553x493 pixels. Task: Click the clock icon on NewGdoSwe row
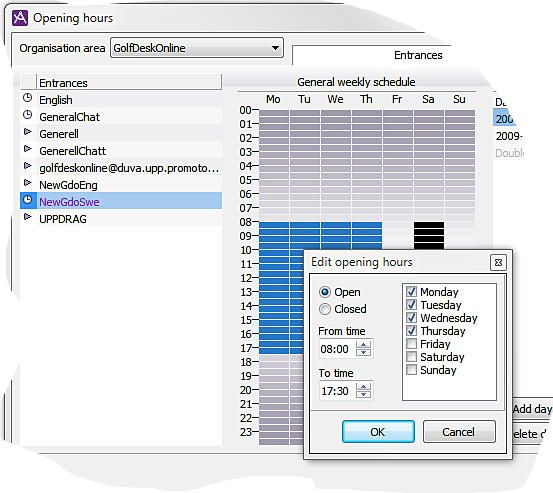pos(28,200)
